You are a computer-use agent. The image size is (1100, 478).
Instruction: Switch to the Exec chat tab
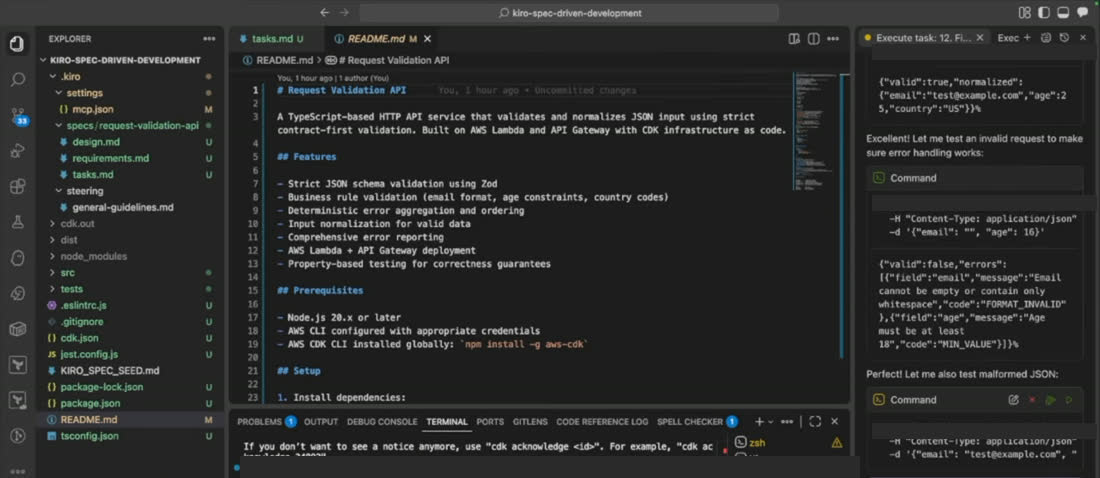click(1007, 38)
